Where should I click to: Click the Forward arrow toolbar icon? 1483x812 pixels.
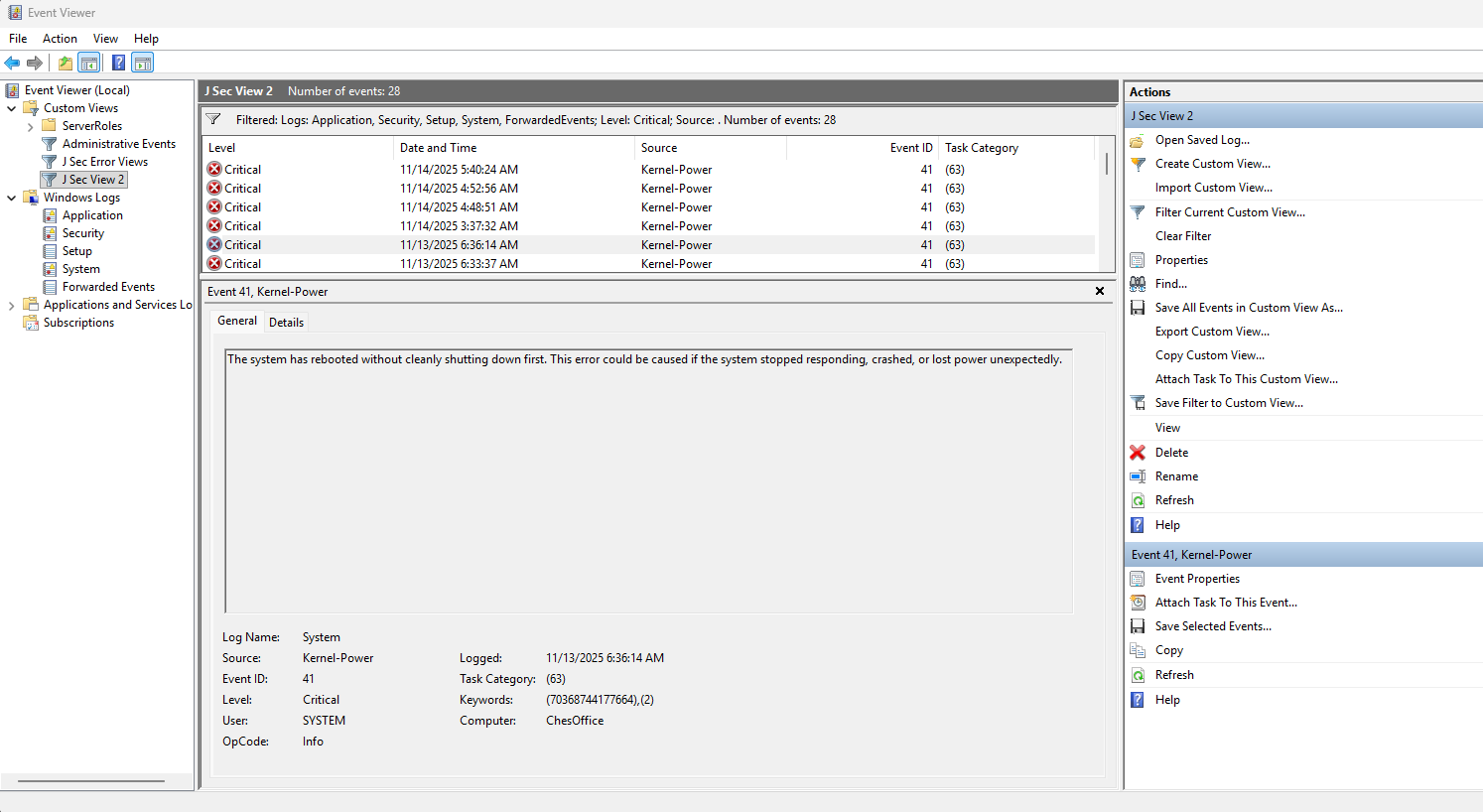(x=35, y=63)
